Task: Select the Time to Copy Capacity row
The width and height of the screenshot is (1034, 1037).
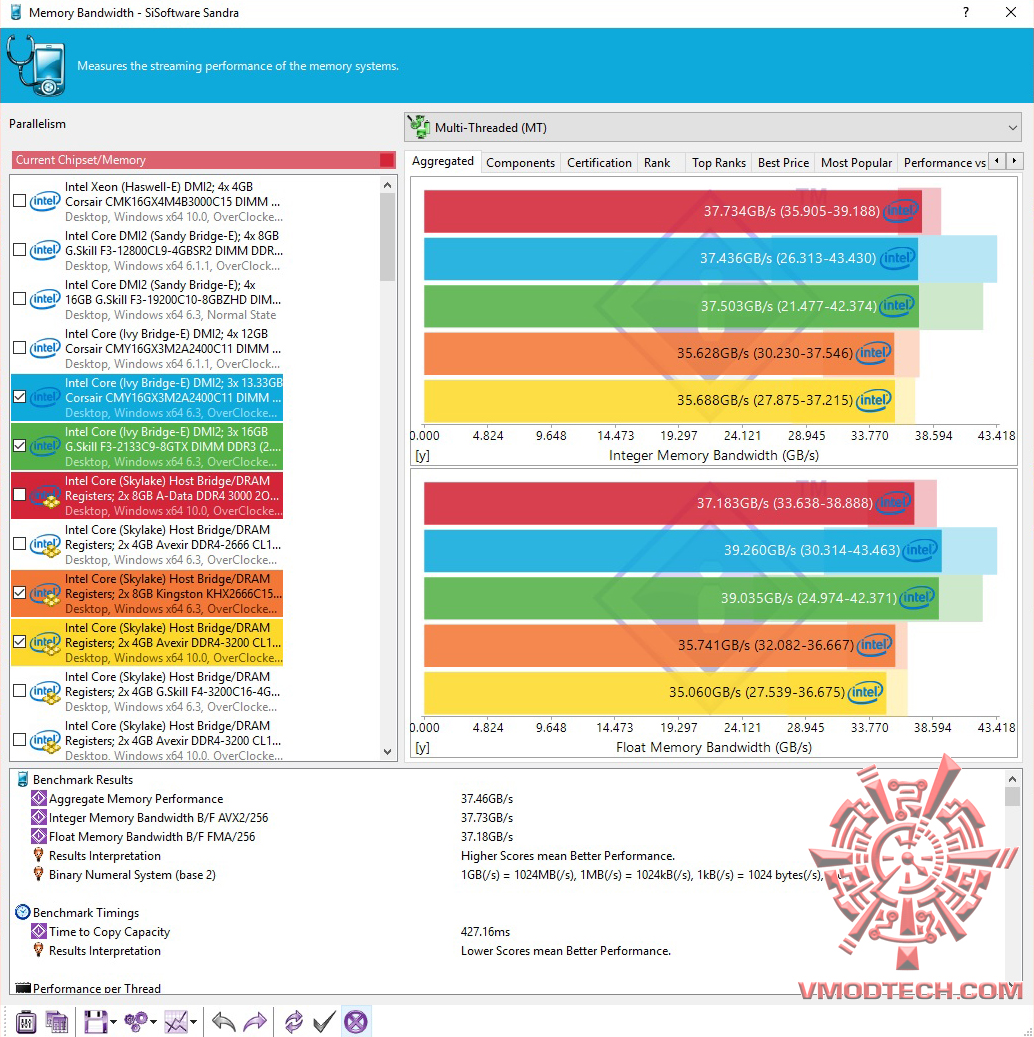Action: coord(509,931)
